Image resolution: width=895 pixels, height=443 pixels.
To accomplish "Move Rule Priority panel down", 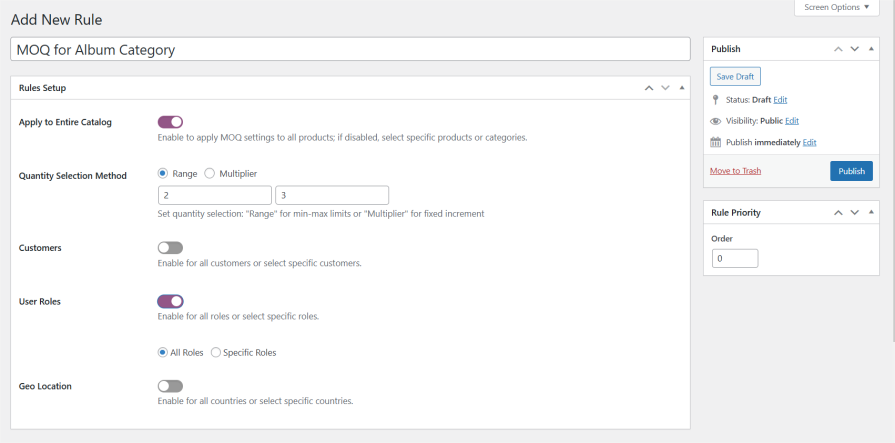I will click(855, 212).
